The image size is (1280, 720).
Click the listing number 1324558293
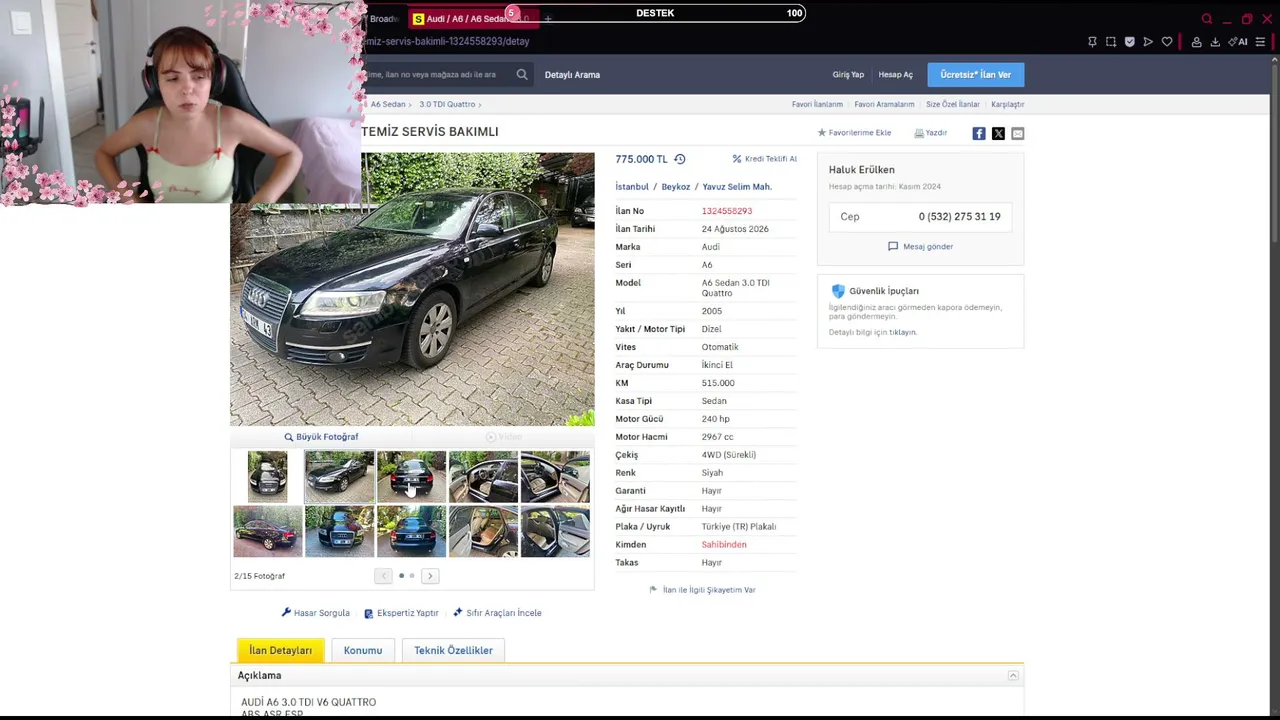[x=727, y=211]
